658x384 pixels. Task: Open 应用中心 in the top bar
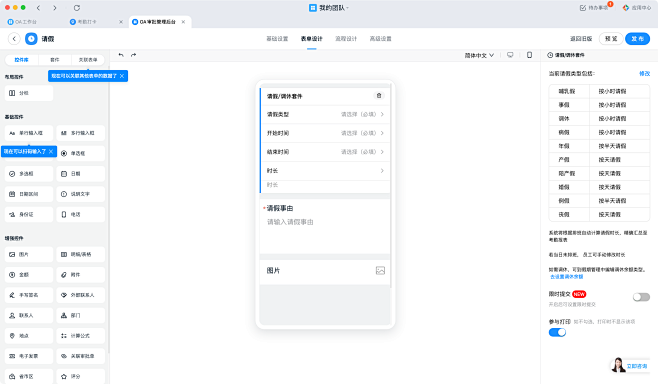(637, 8)
